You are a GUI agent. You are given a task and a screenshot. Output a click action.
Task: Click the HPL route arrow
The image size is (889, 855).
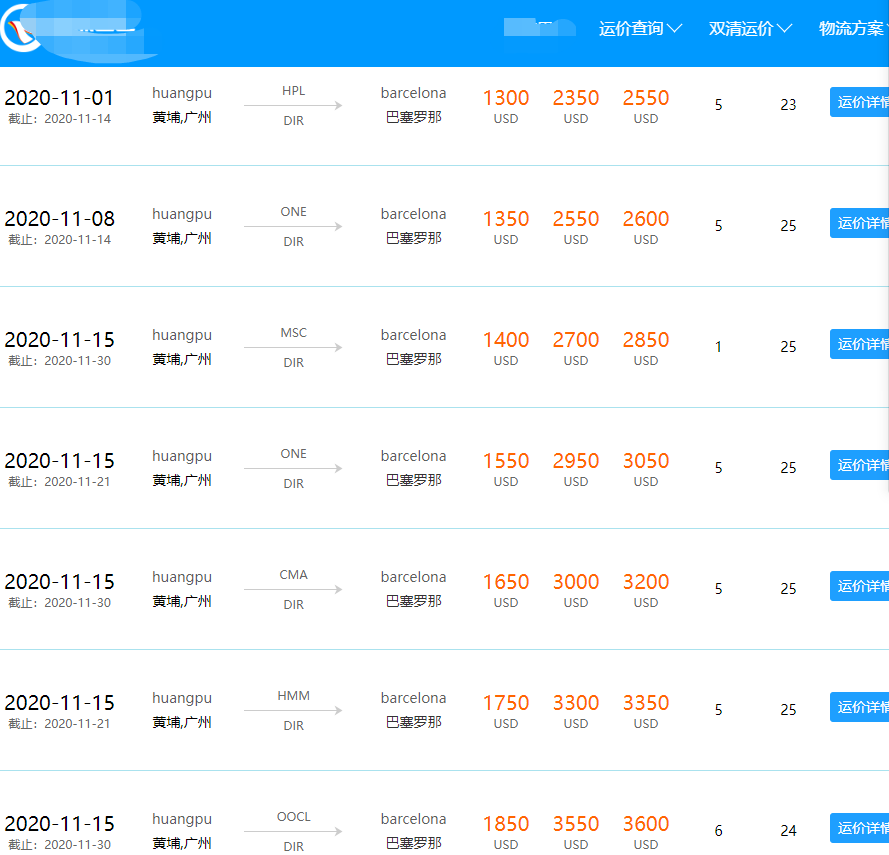293,106
